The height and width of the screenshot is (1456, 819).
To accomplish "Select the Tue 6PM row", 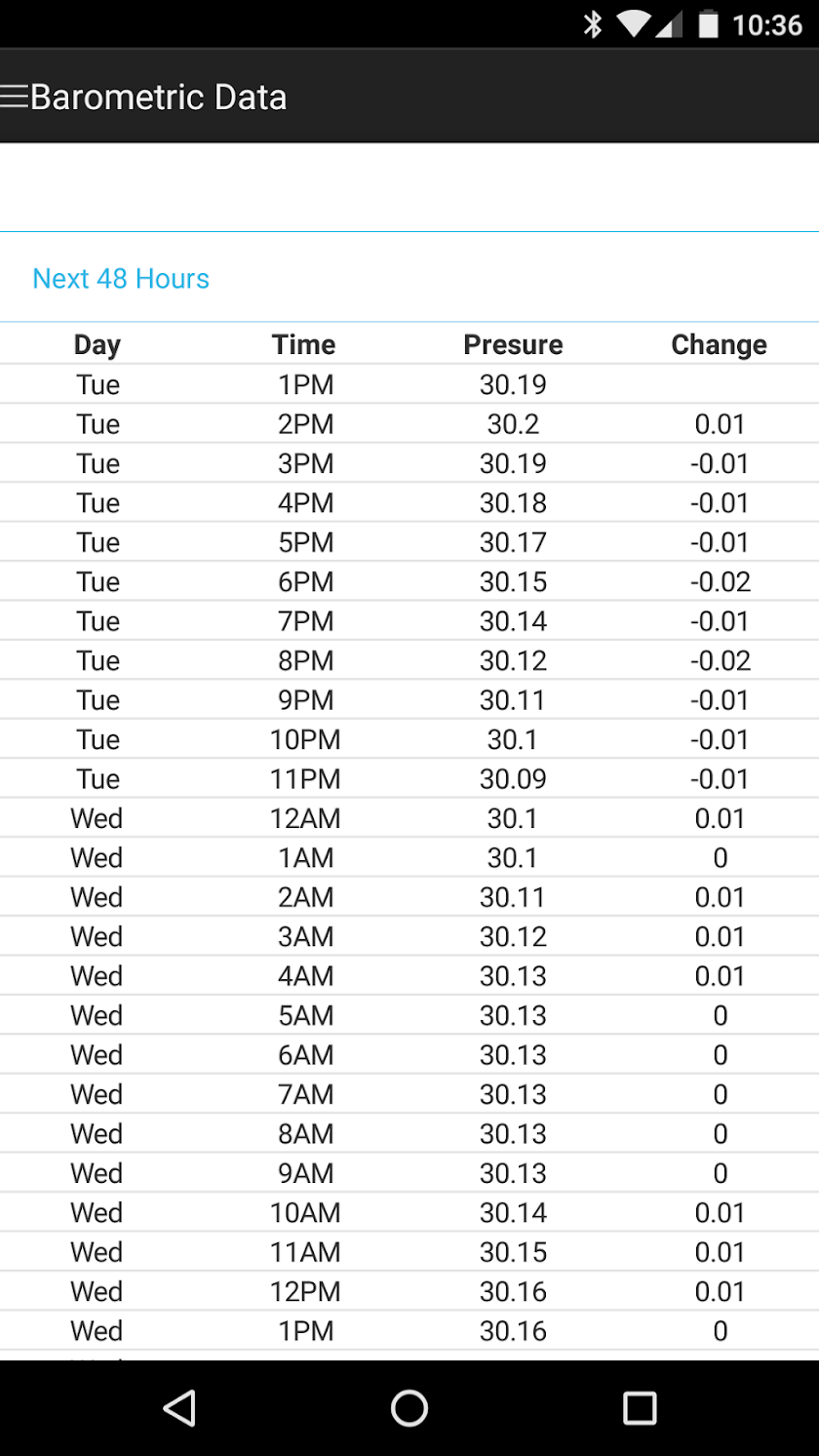I will pyautogui.click(x=409, y=582).
